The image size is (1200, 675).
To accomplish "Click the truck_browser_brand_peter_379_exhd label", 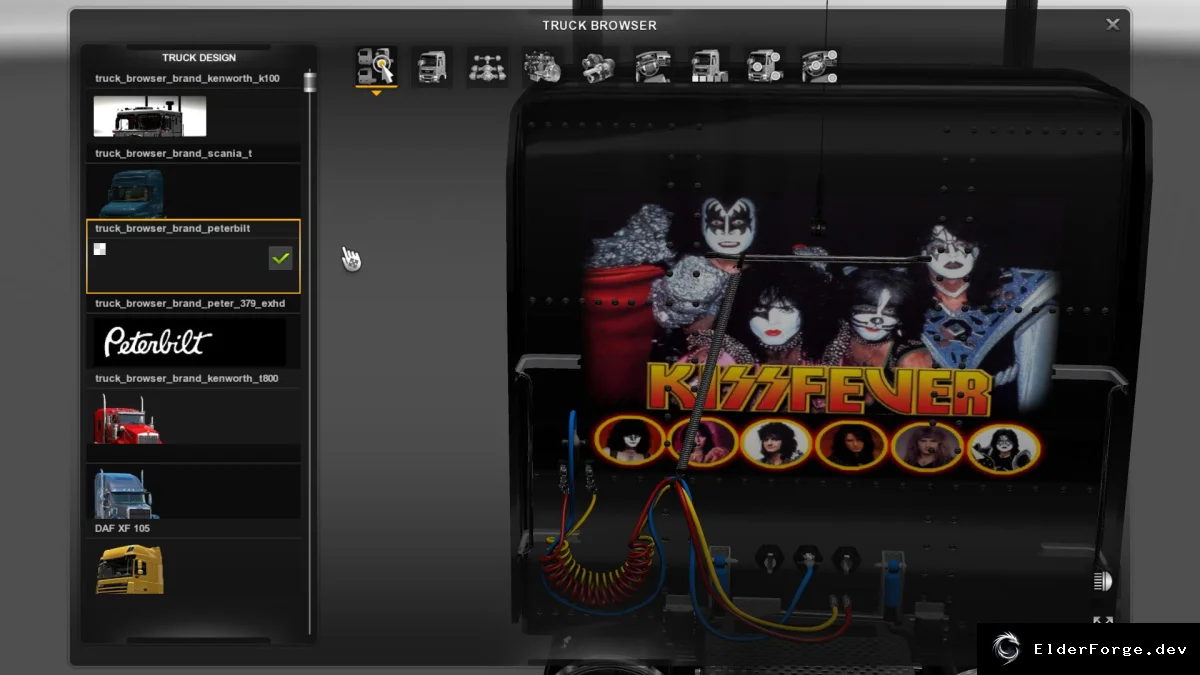I will [x=190, y=303].
